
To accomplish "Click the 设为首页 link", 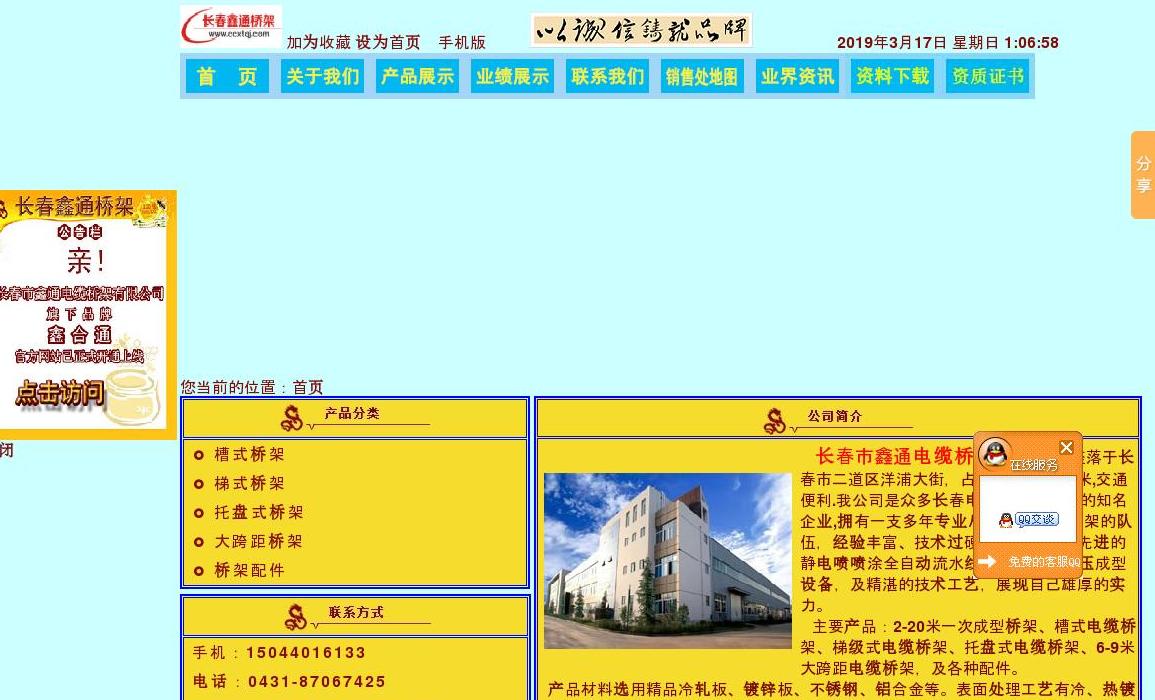I will pos(388,42).
